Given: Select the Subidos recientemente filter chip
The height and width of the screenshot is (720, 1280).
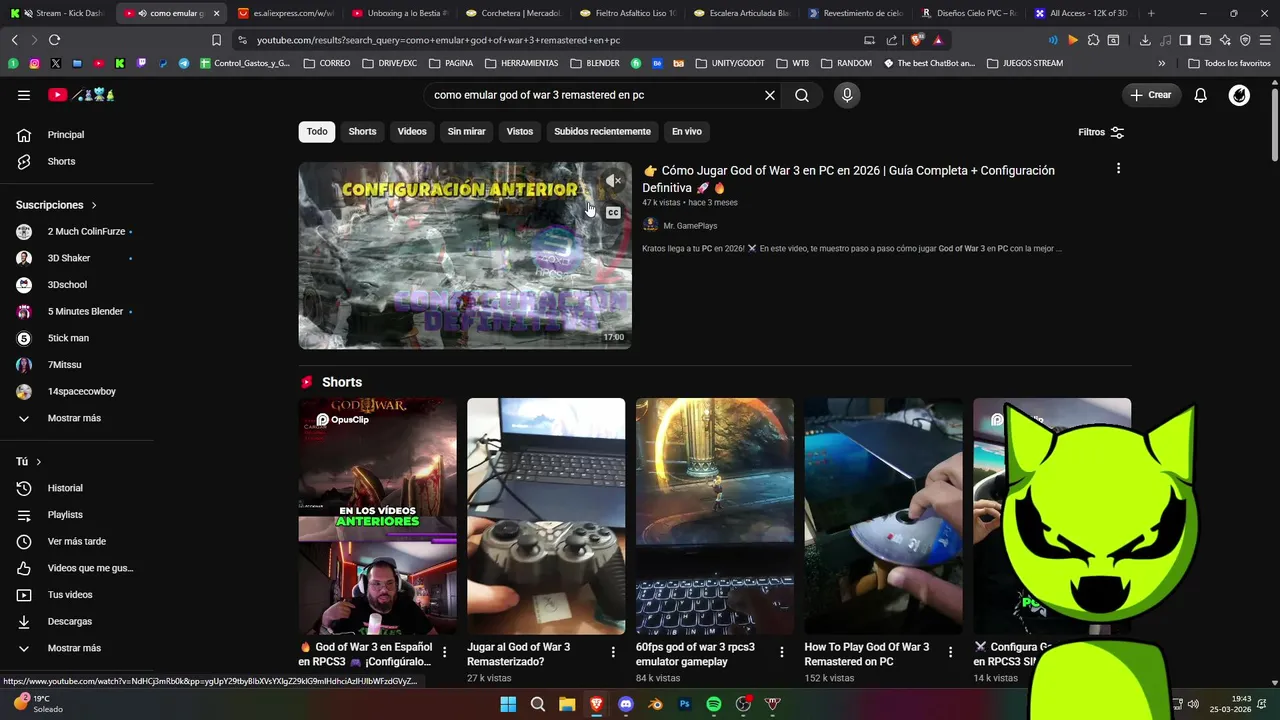Looking at the screenshot, I should pos(602,131).
